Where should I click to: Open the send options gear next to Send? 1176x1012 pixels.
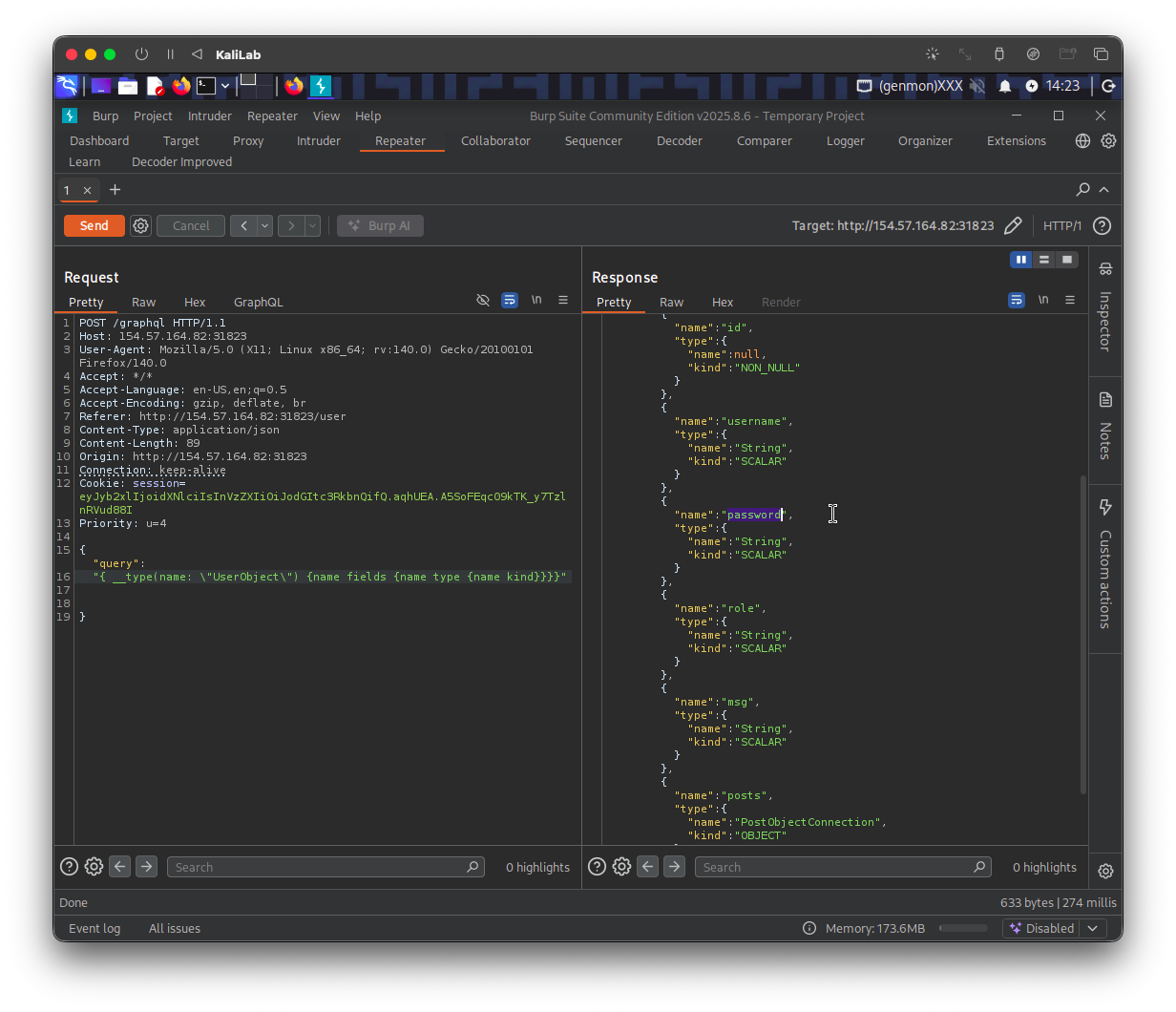tap(141, 226)
